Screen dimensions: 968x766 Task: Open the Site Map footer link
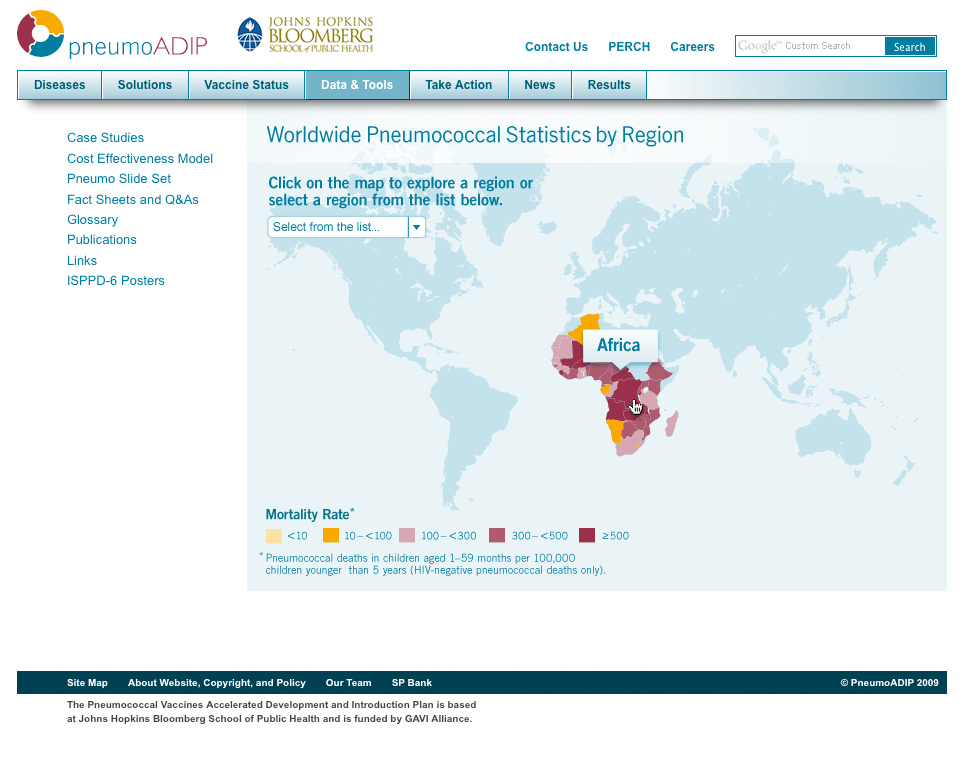[87, 683]
